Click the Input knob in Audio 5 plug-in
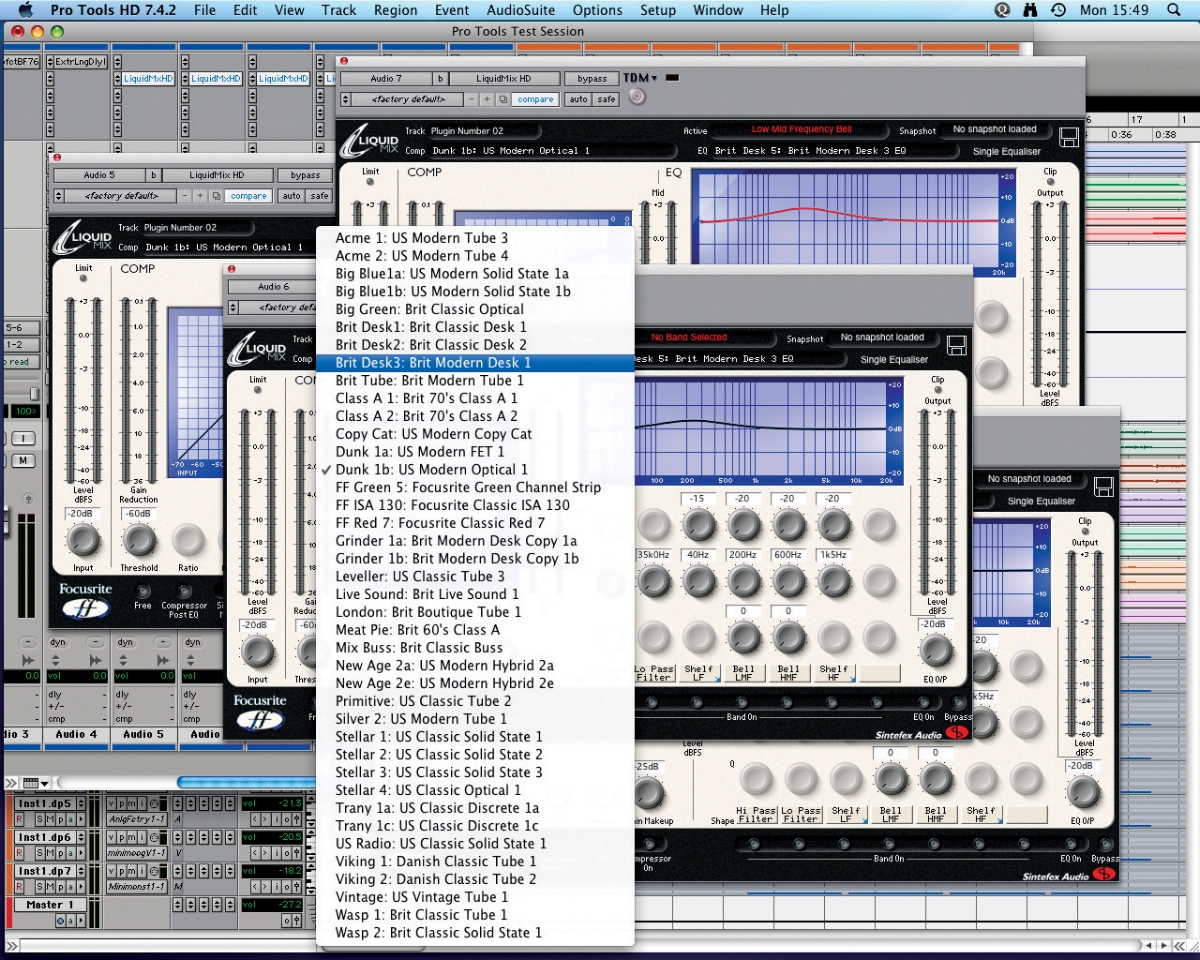This screenshot has height=960, width=1200. 82,541
